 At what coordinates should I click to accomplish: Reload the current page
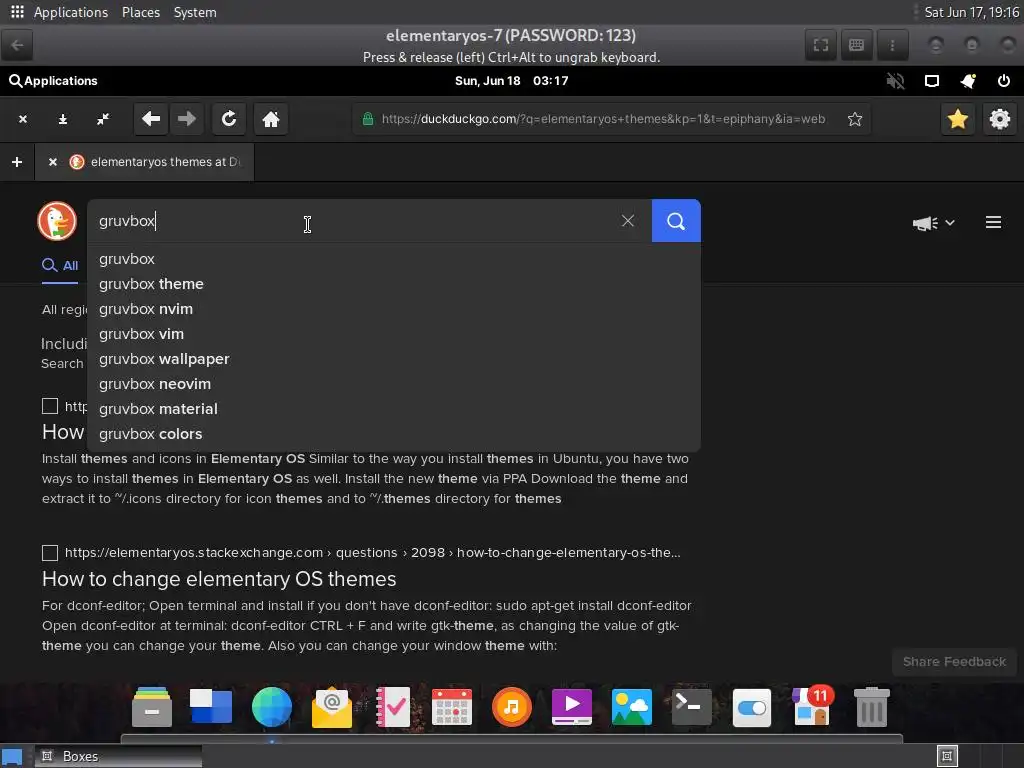(229, 119)
